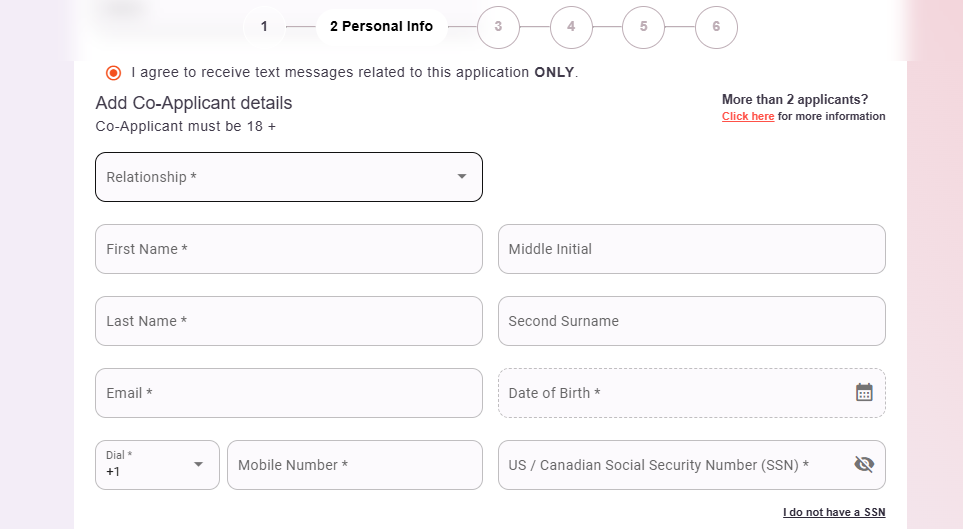Image resolution: width=963 pixels, height=529 pixels.
Task: Click into the Middle Initial field
Action: (691, 249)
